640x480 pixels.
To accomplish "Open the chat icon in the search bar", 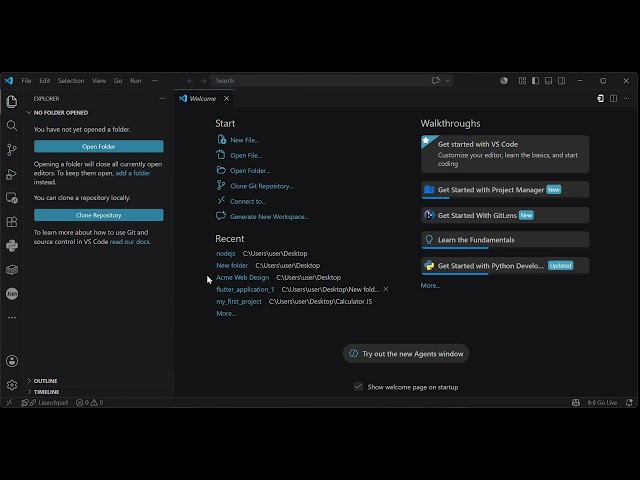I will (x=436, y=80).
